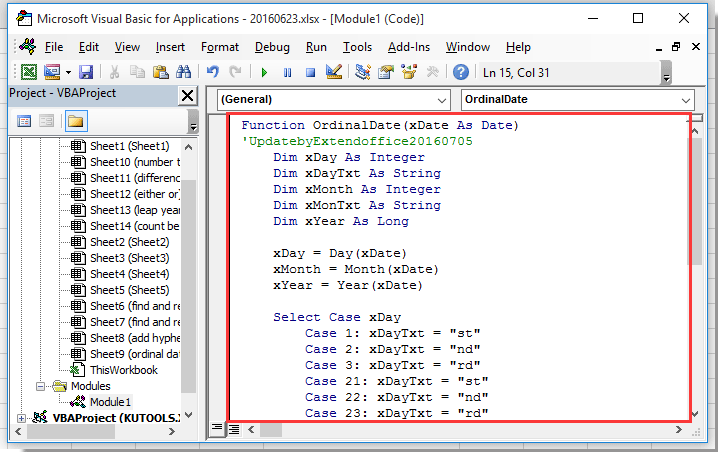The width and height of the screenshot is (718, 452).
Task: Open the Window menu
Action: click(468, 47)
